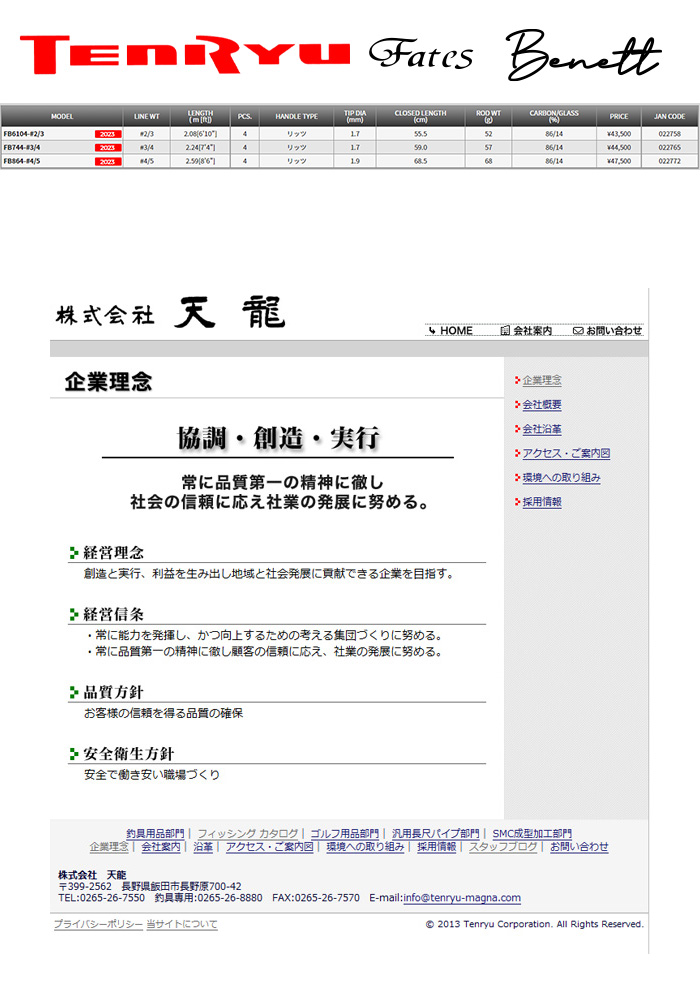
Task: Open 当サイトについて link
Action: (182, 924)
